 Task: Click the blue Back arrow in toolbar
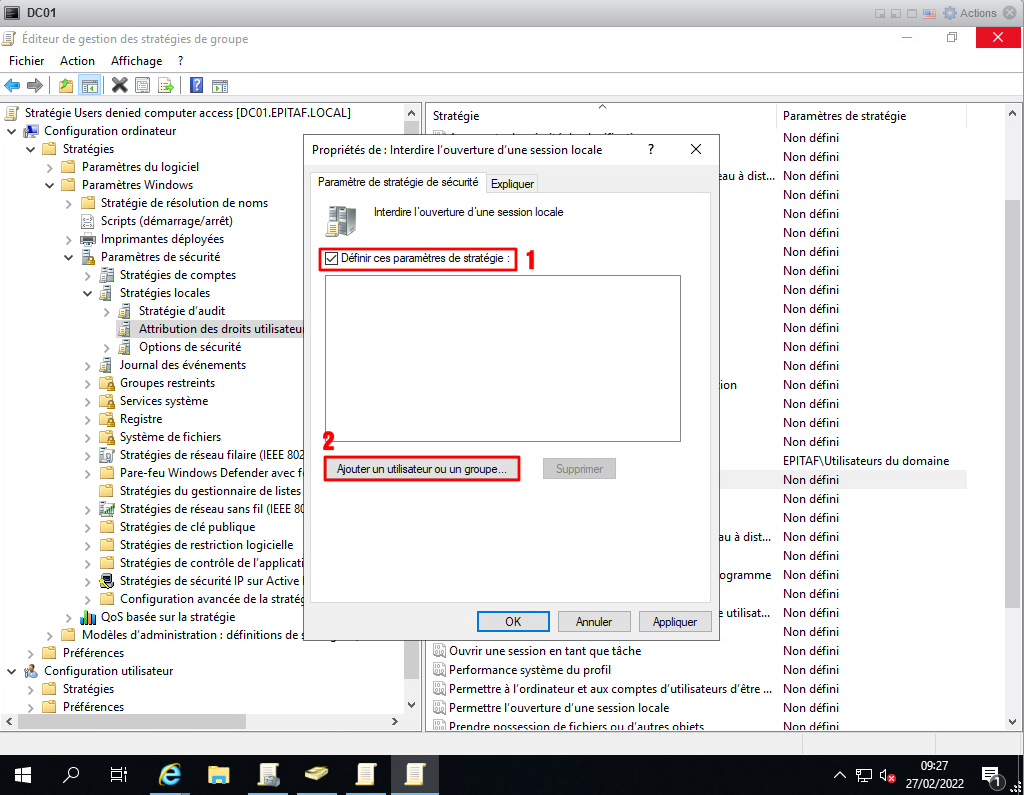tap(13, 85)
